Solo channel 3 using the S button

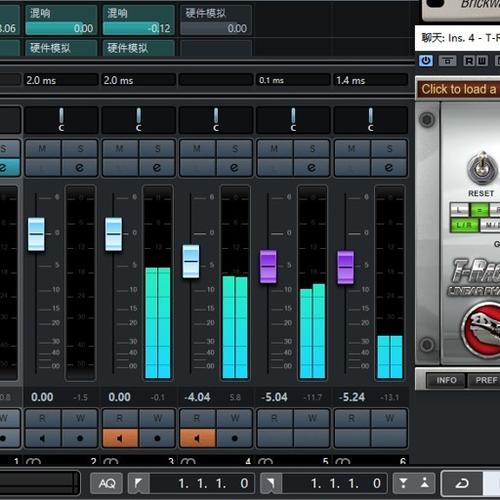tap(157, 149)
